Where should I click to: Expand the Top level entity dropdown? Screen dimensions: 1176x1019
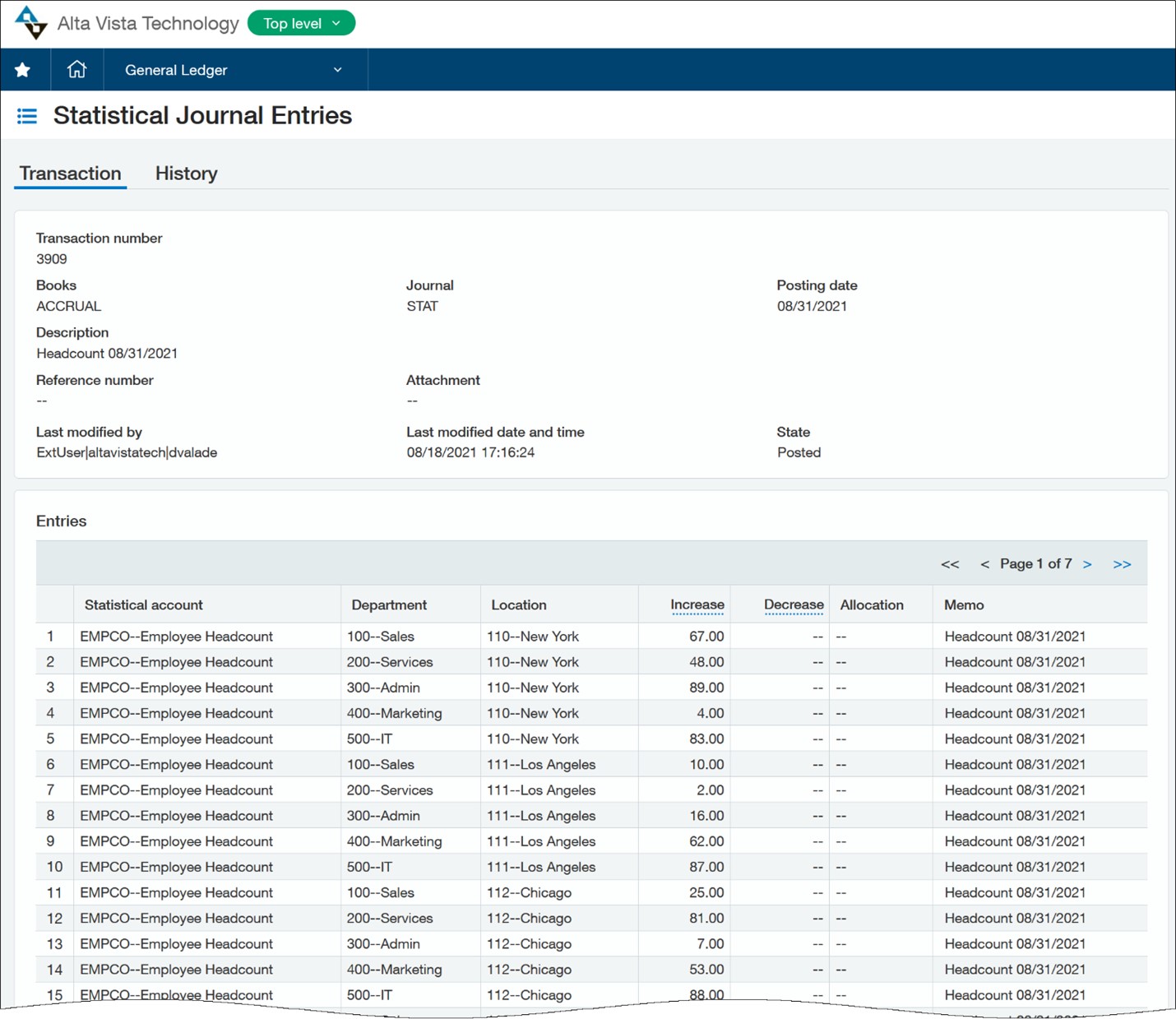pos(302,23)
